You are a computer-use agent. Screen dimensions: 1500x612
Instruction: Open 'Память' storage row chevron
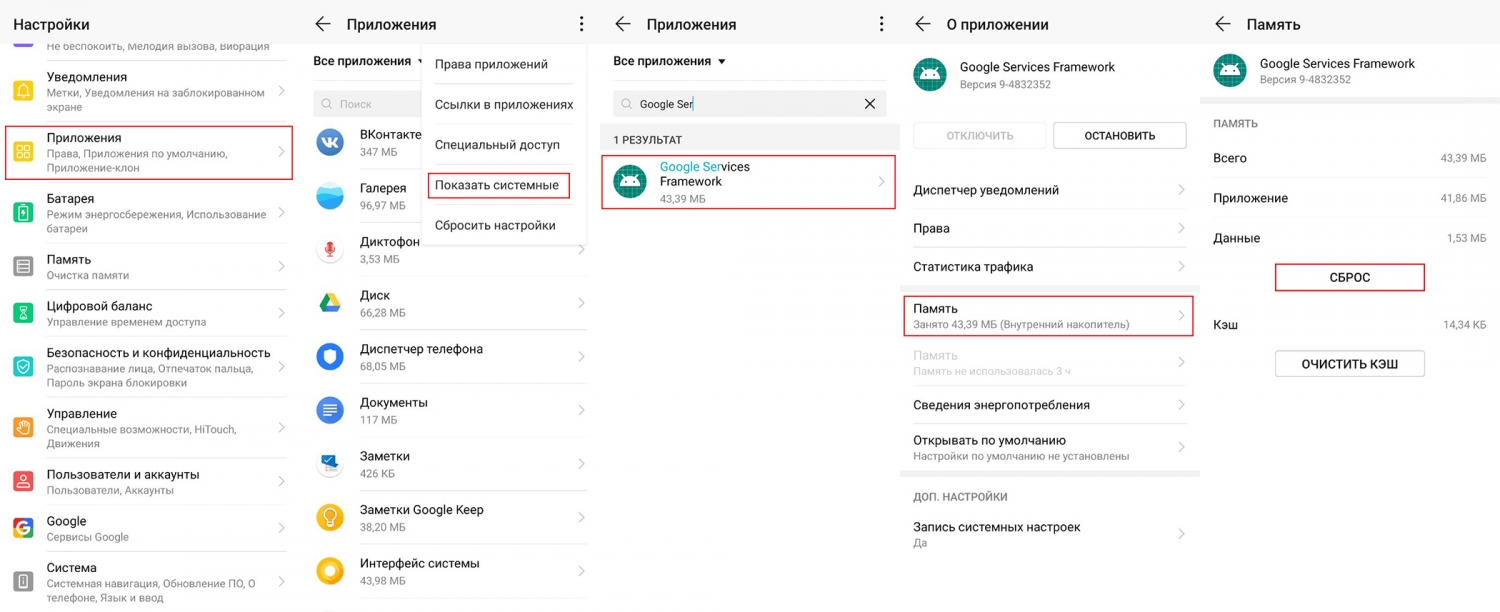(1181, 316)
